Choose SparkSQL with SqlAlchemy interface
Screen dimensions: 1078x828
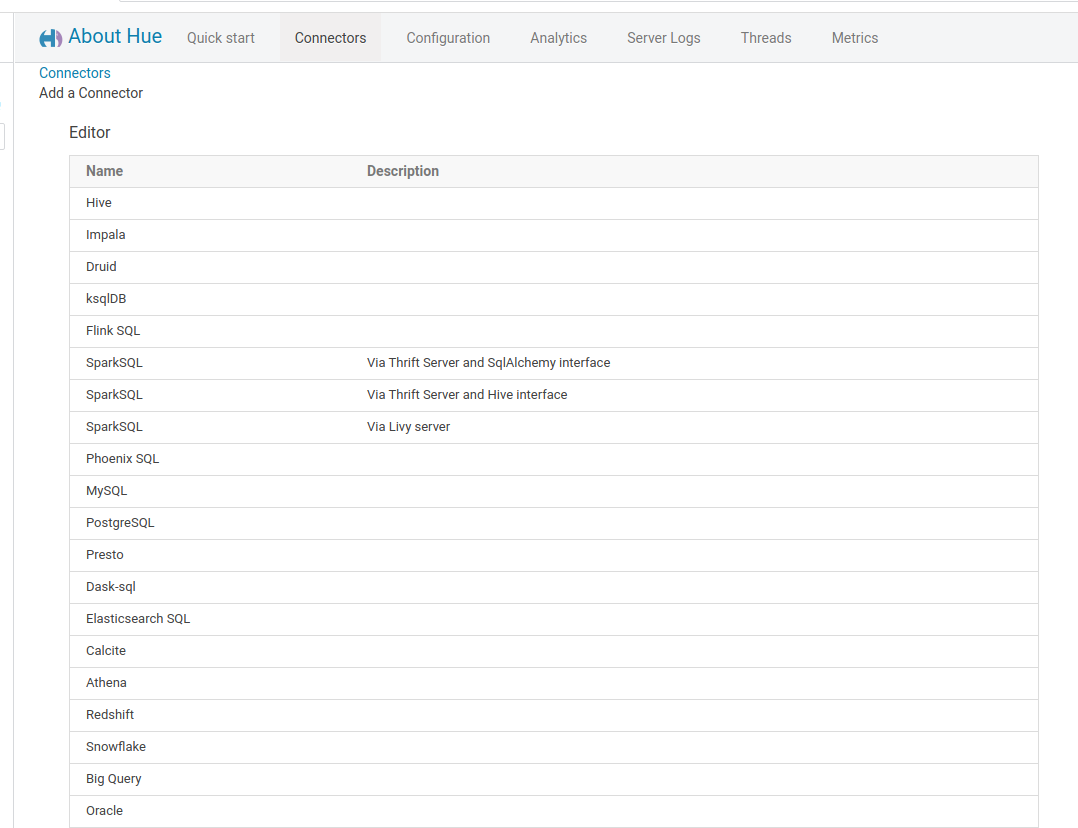tap(114, 363)
